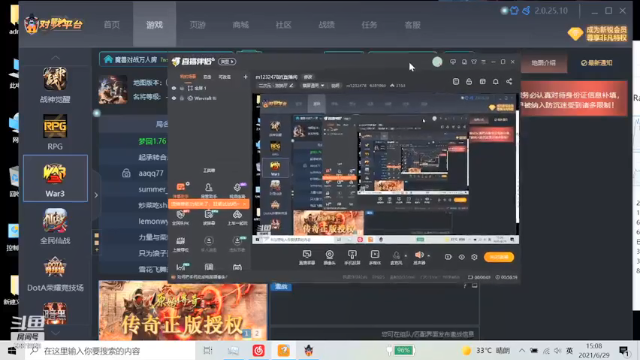This screenshot has height=360, width=640.
Task: Open the RPG game category
Action: tap(55, 132)
